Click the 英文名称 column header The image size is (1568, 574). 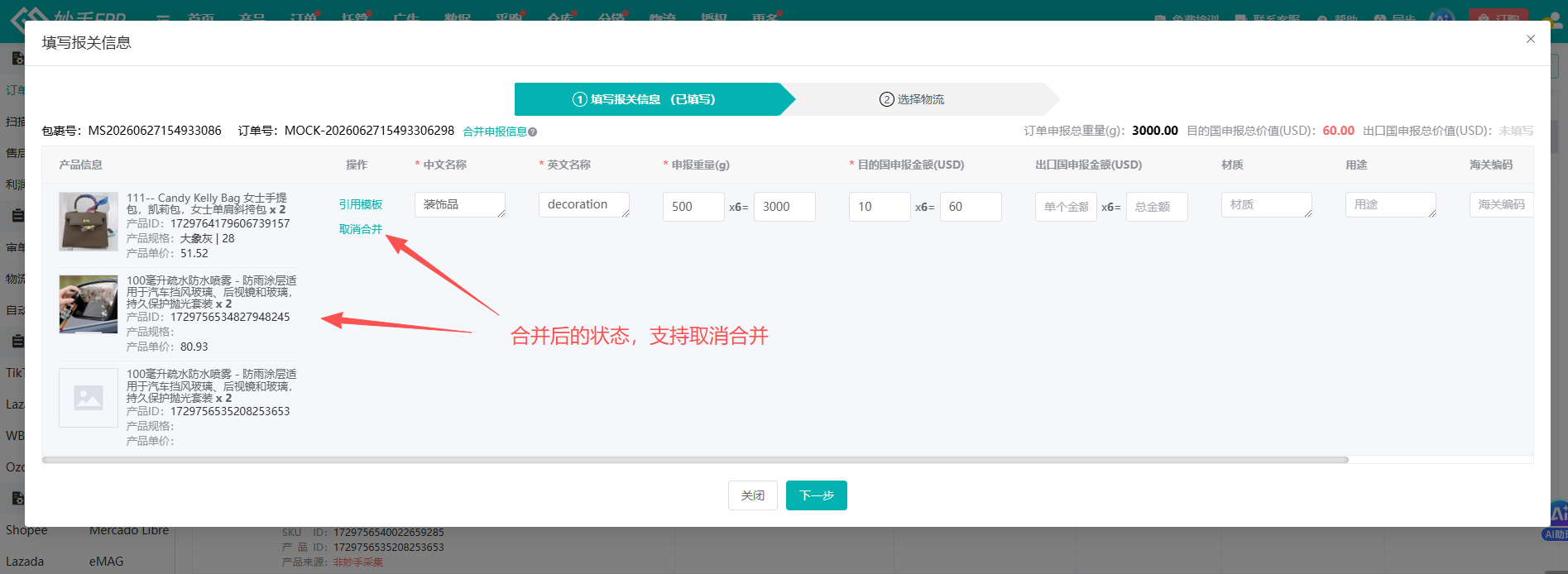pyautogui.click(x=568, y=165)
